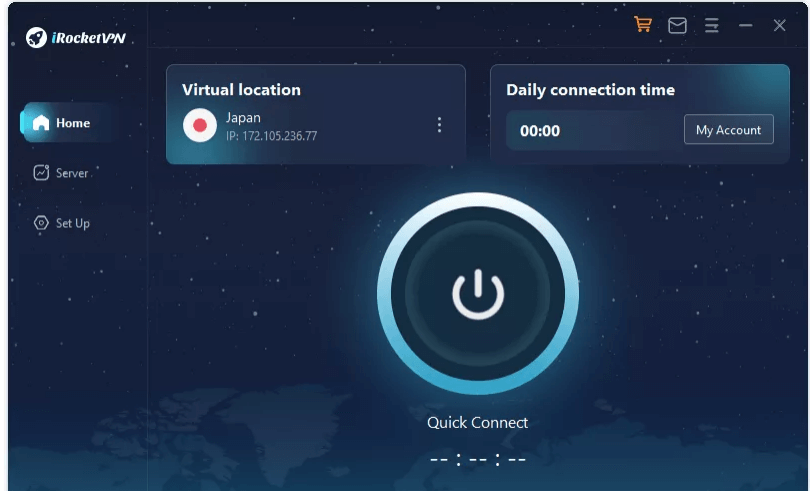The height and width of the screenshot is (491, 810).
Task: Click the Server chart icon
Action: (41, 173)
